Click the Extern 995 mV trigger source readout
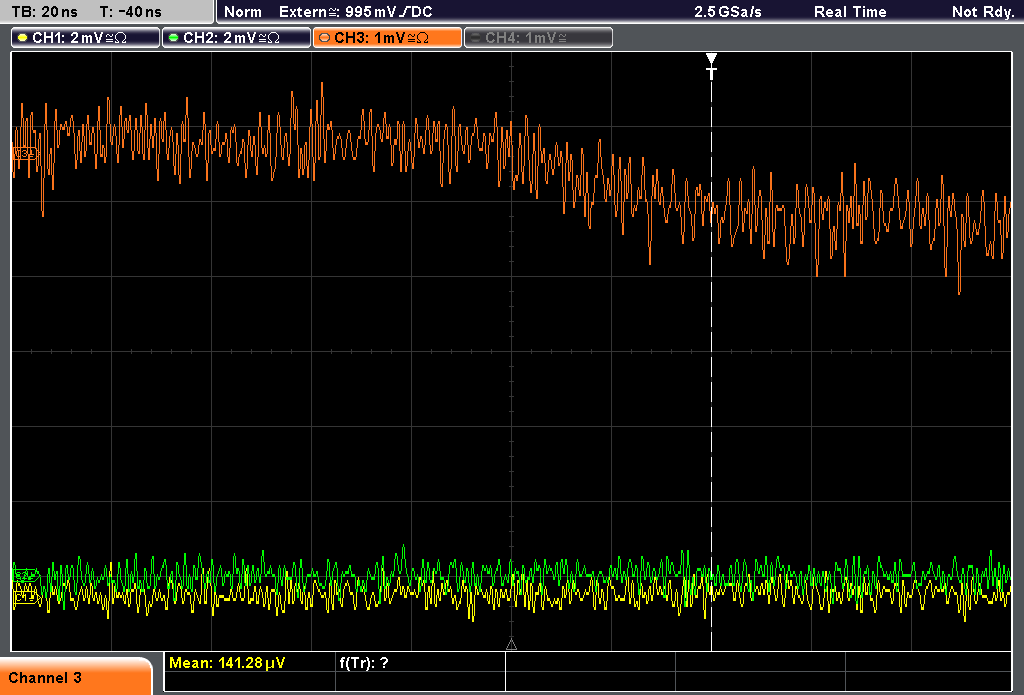The image size is (1024, 695). tap(355, 12)
